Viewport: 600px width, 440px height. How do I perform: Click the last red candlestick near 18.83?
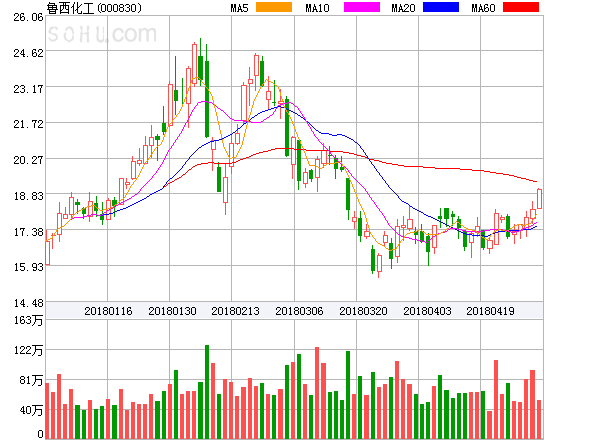tap(539, 199)
